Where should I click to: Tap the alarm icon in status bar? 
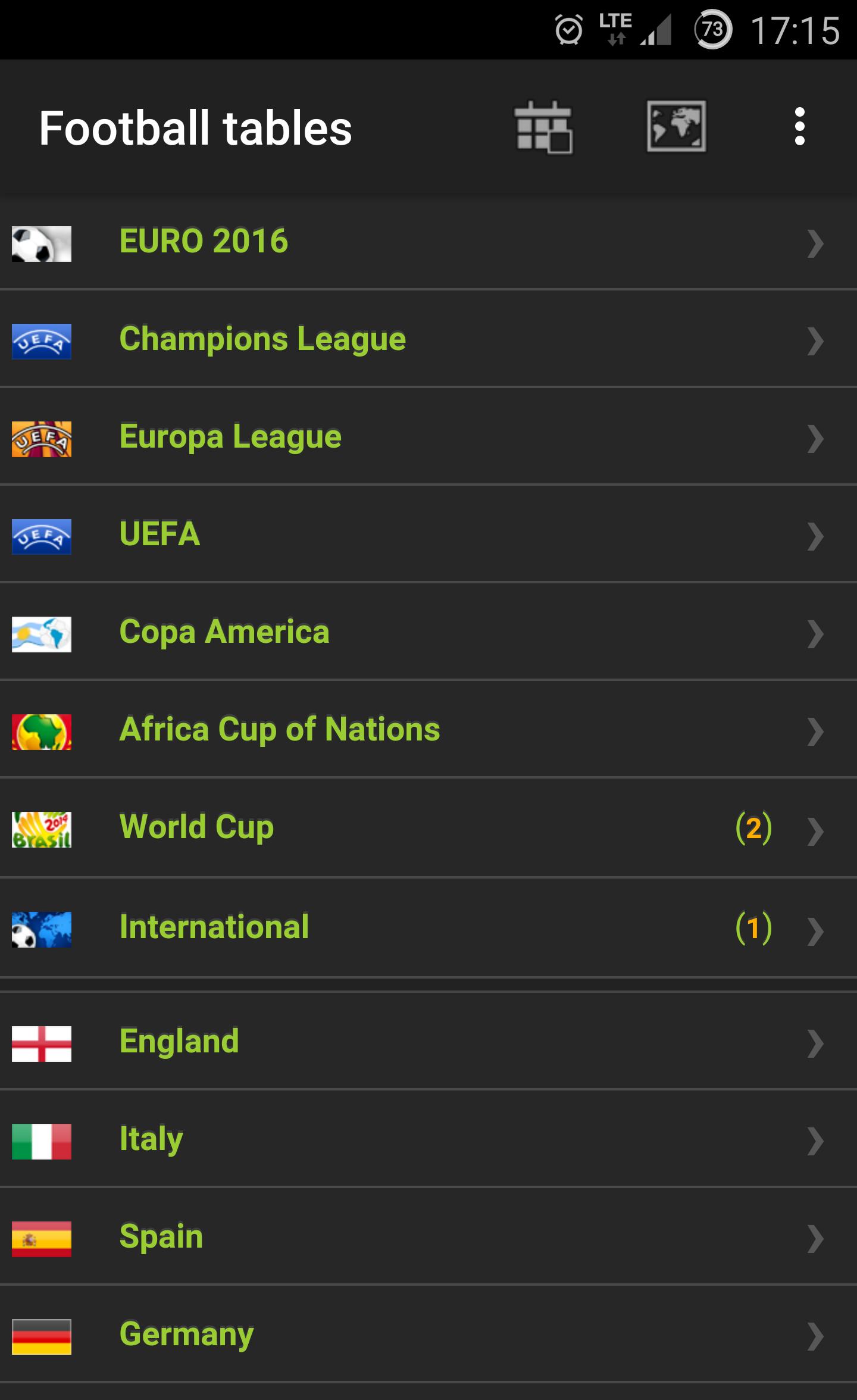[568, 30]
